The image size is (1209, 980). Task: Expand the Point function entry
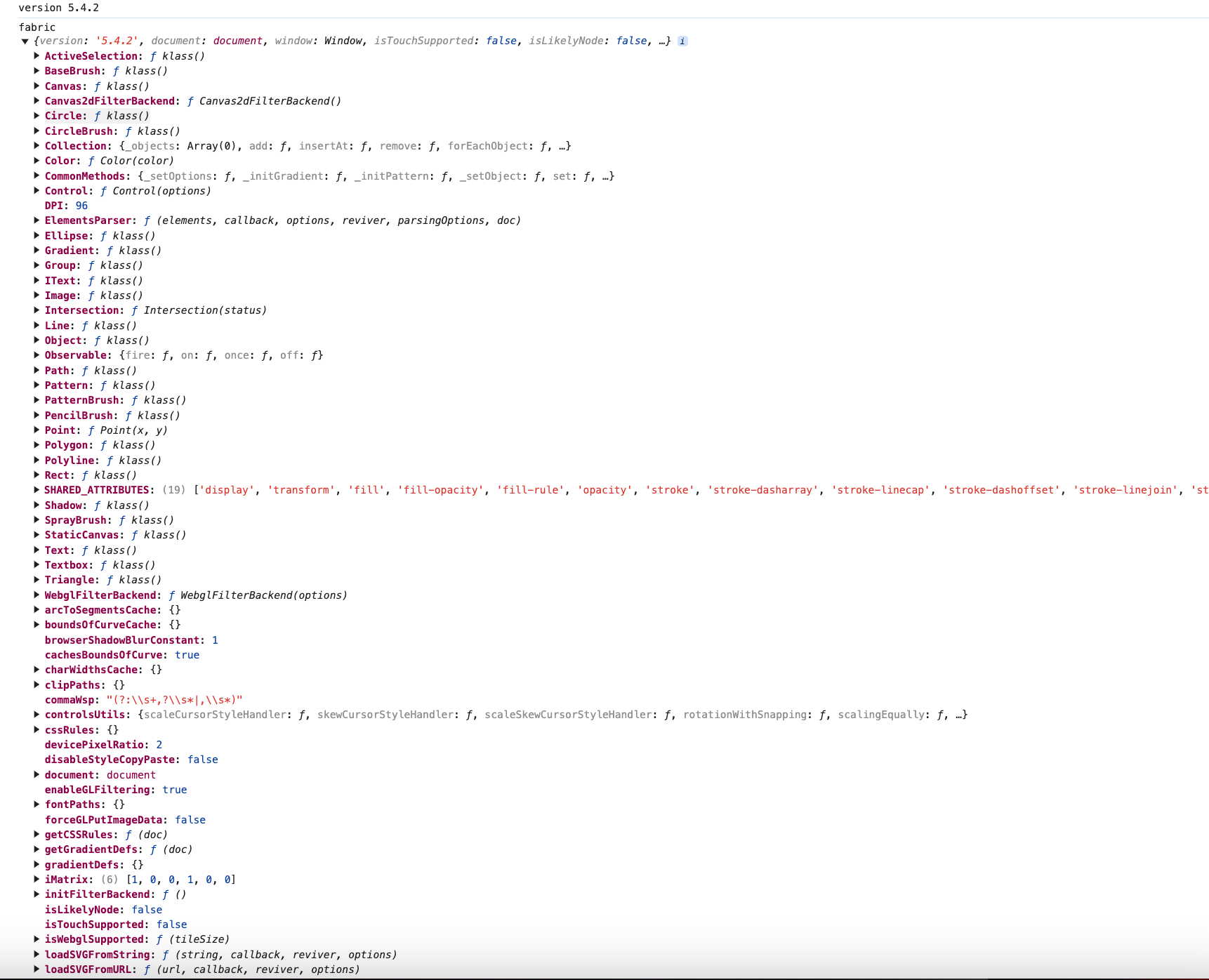[x=37, y=430]
